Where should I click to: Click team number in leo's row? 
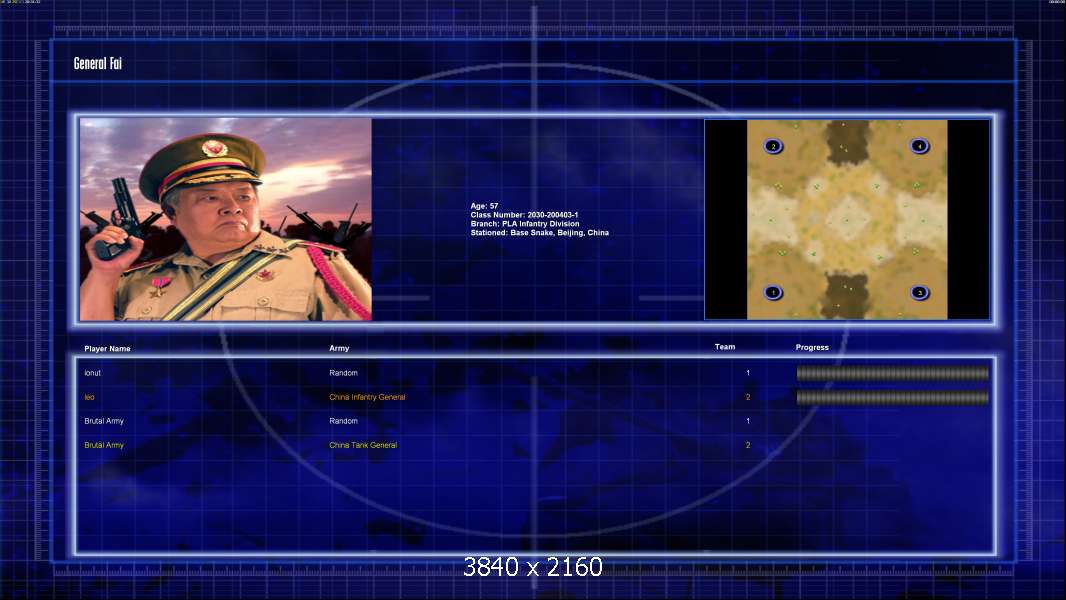tap(748, 398)
